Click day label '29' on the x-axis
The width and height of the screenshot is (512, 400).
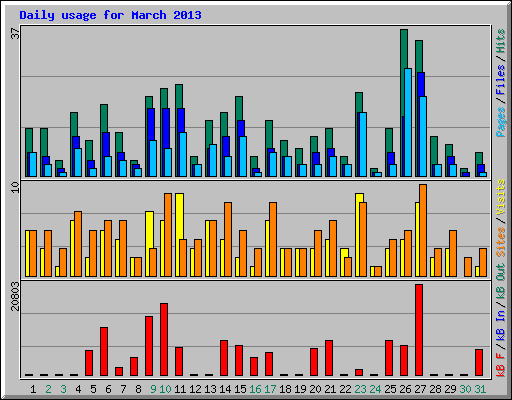[450, 389]
